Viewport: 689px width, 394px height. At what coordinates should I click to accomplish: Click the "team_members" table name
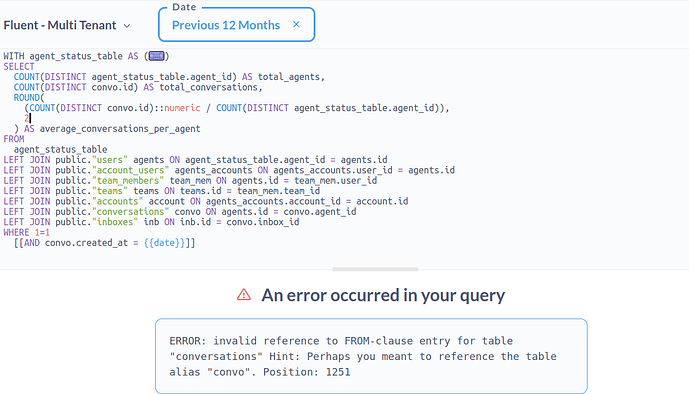pos(128,181)
